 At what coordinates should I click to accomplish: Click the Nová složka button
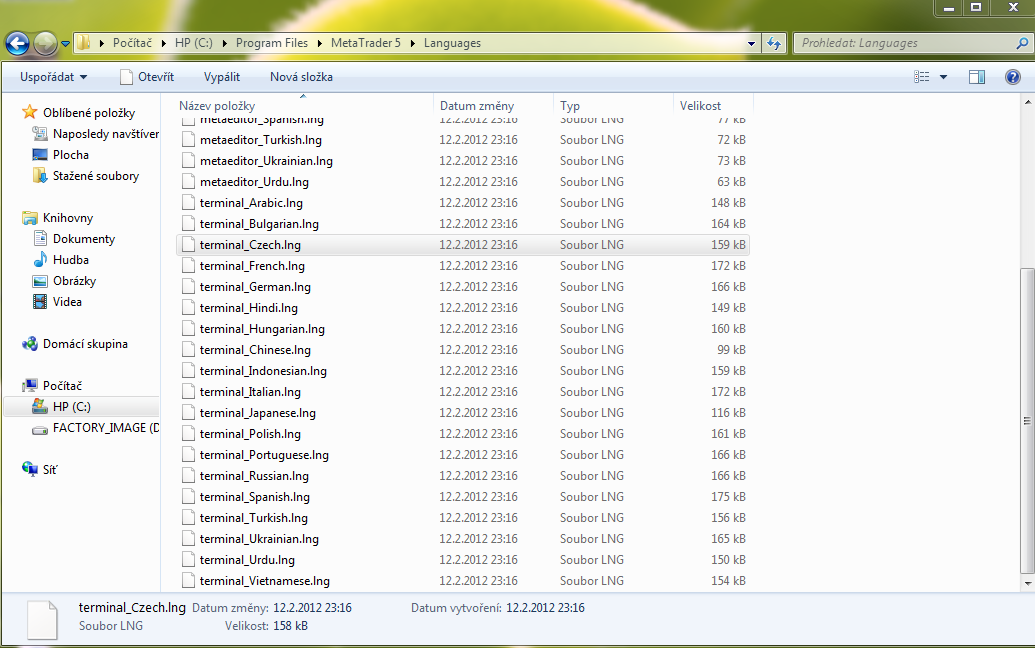point(301,77)
